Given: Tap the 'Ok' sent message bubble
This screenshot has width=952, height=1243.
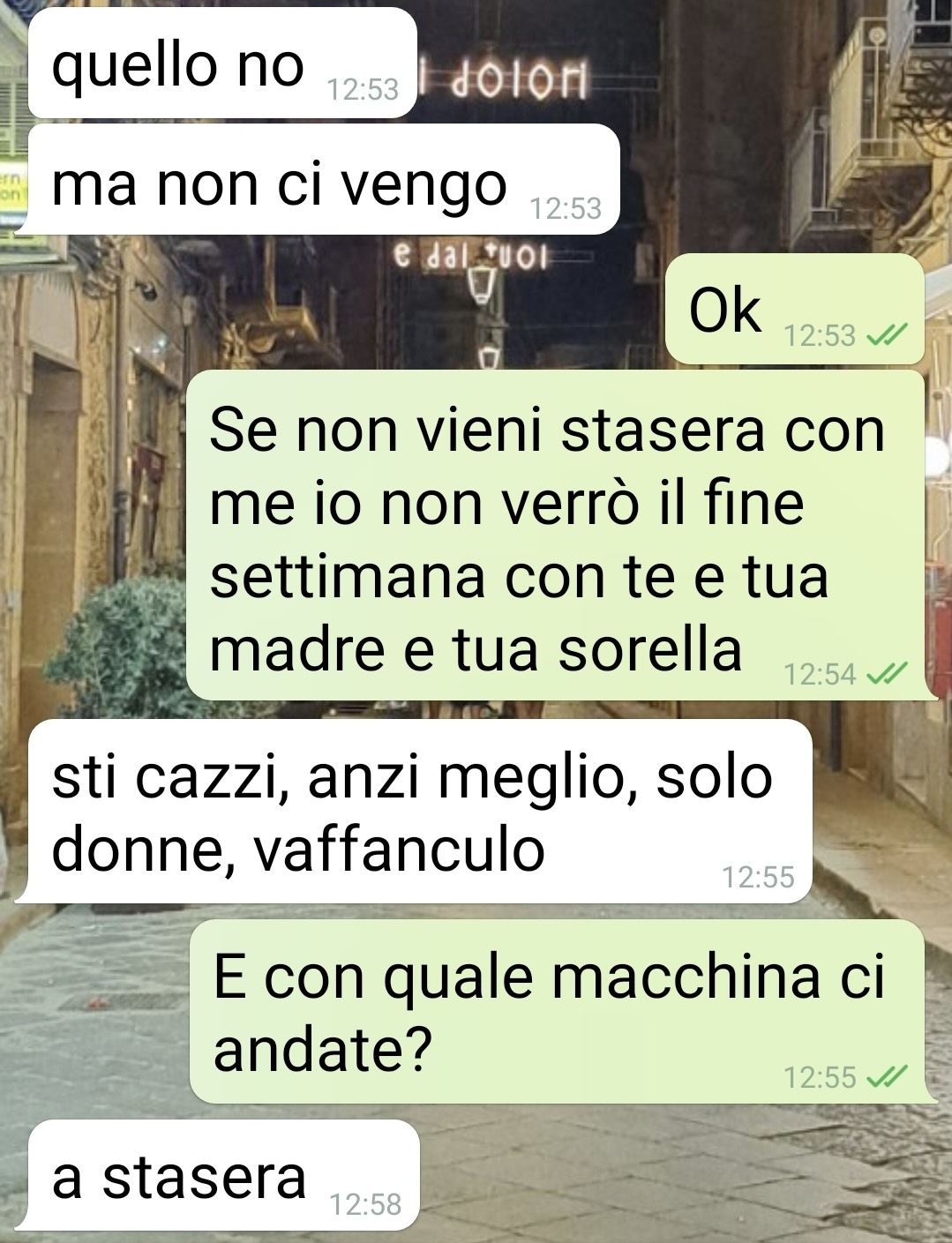Looking at the screenshot, I should point(794,309).
